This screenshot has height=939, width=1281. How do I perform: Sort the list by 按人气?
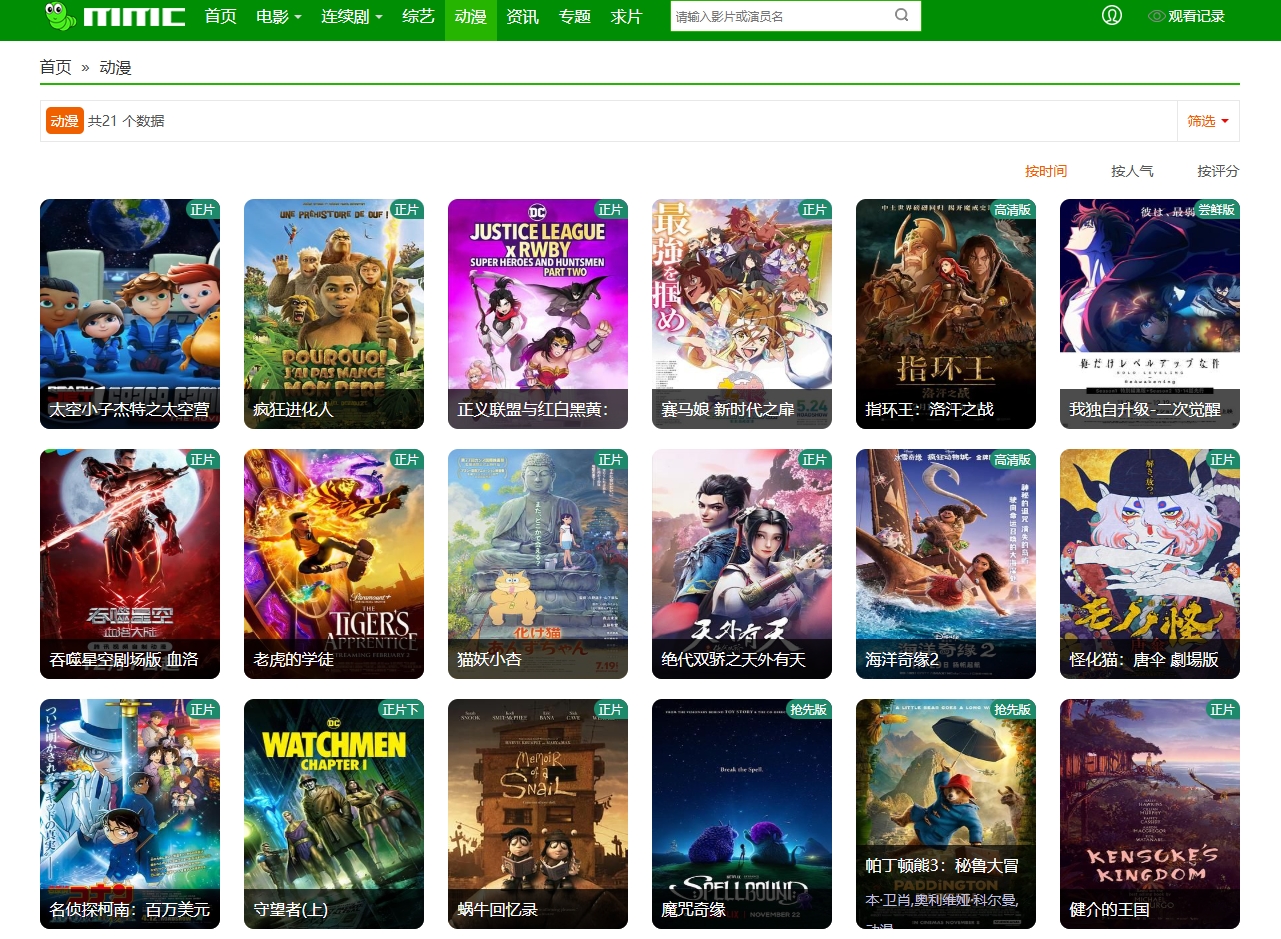pyautogui.click(x=1132, y=171)
